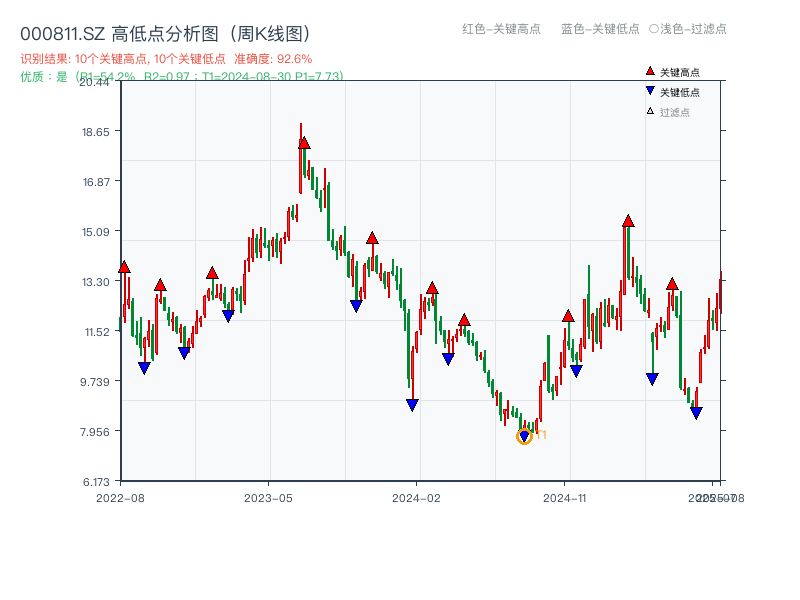Image resolution: width=800 pixels, height=600 pixels.
Task: Click the orange circled T1 low point marker
Action: click(x=524, y=436)
